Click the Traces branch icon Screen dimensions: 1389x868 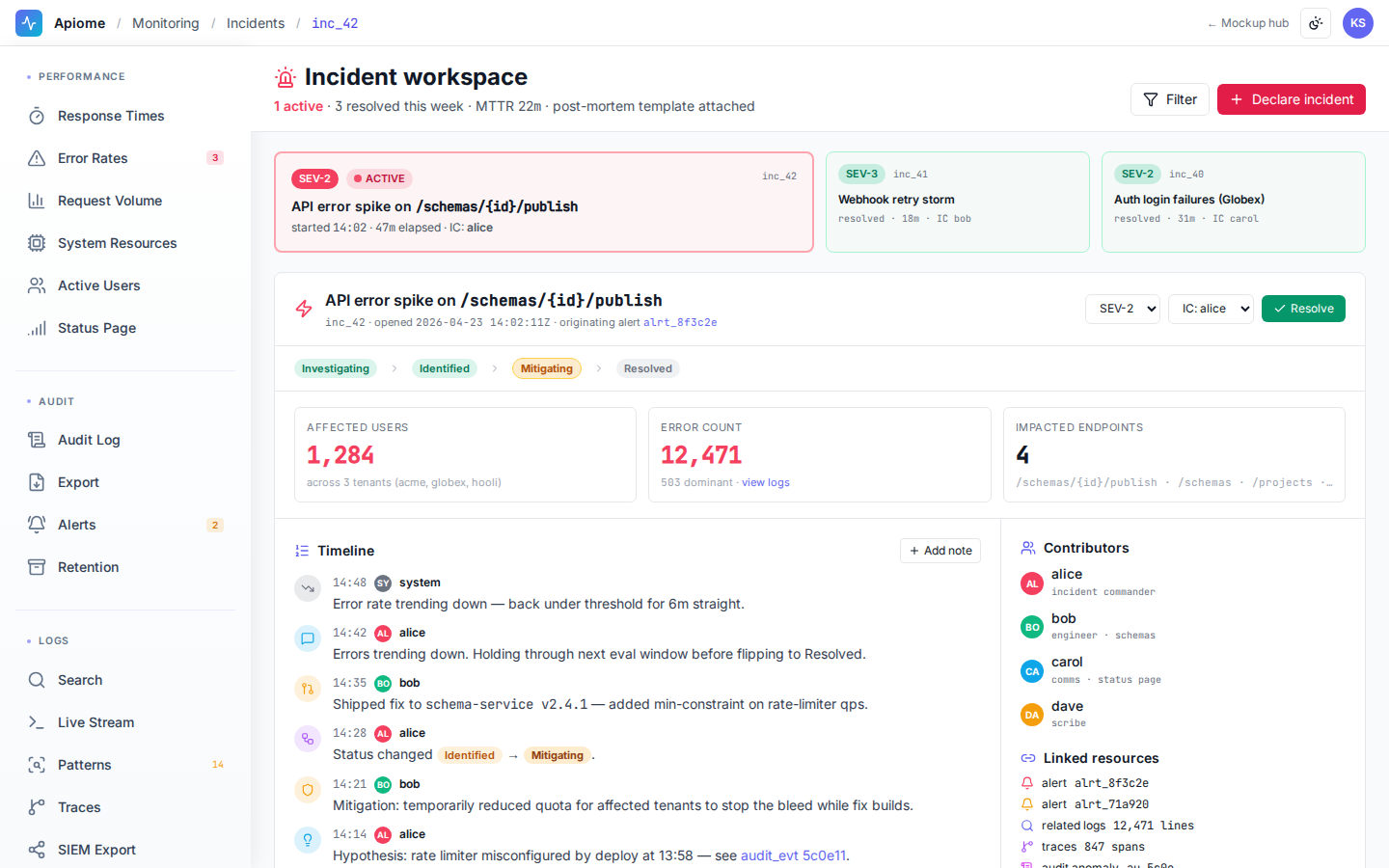[x=37, y=807]
